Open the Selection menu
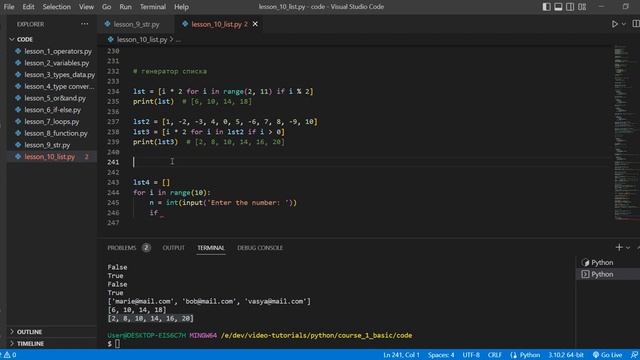Image resolution: width=640 pixels, height=360 pixels. [x=56, y=7]
